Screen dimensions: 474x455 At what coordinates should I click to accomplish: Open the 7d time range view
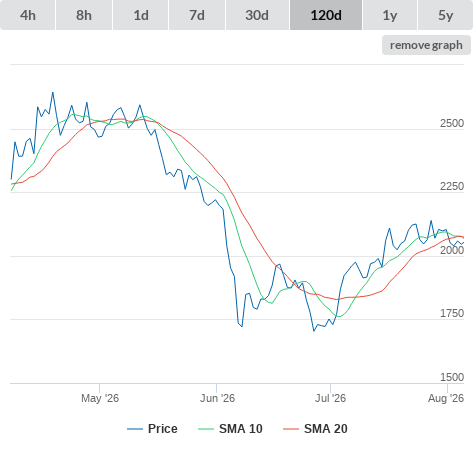pyautogui.click(x=197, y=15)
